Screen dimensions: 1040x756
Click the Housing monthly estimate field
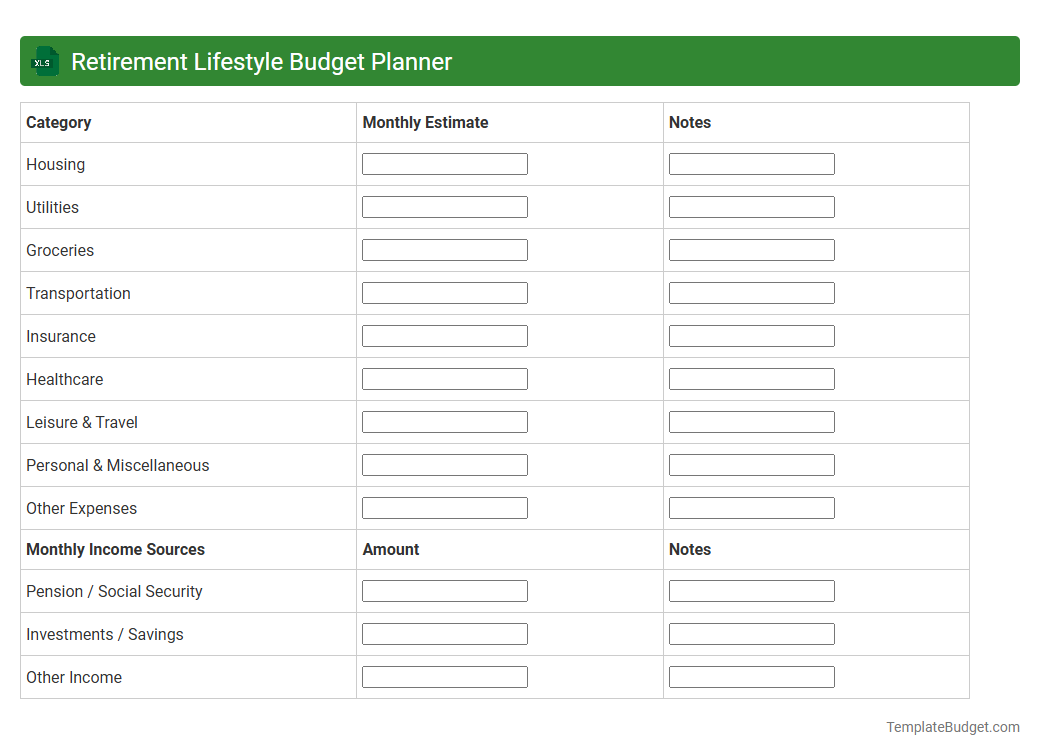[x=444, y=163]
